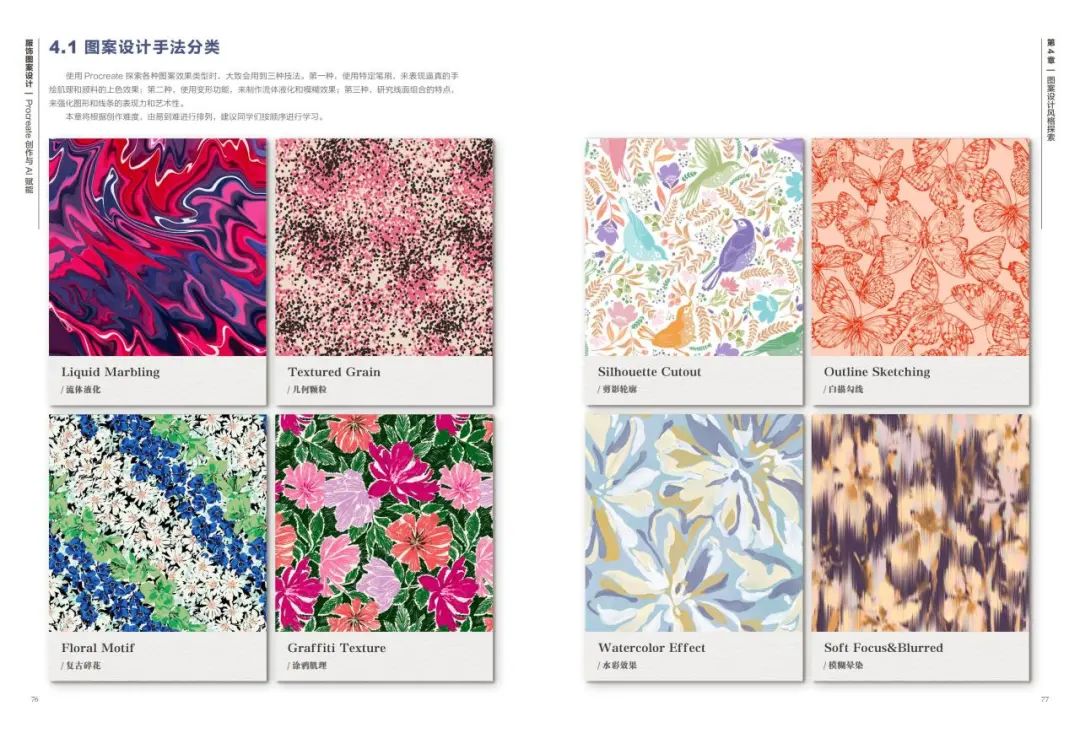Image resolution: width=1080 pixels, height=733 pixels.
Task: Click the Liquid Marbling caption text
Action: click(110, 372)
